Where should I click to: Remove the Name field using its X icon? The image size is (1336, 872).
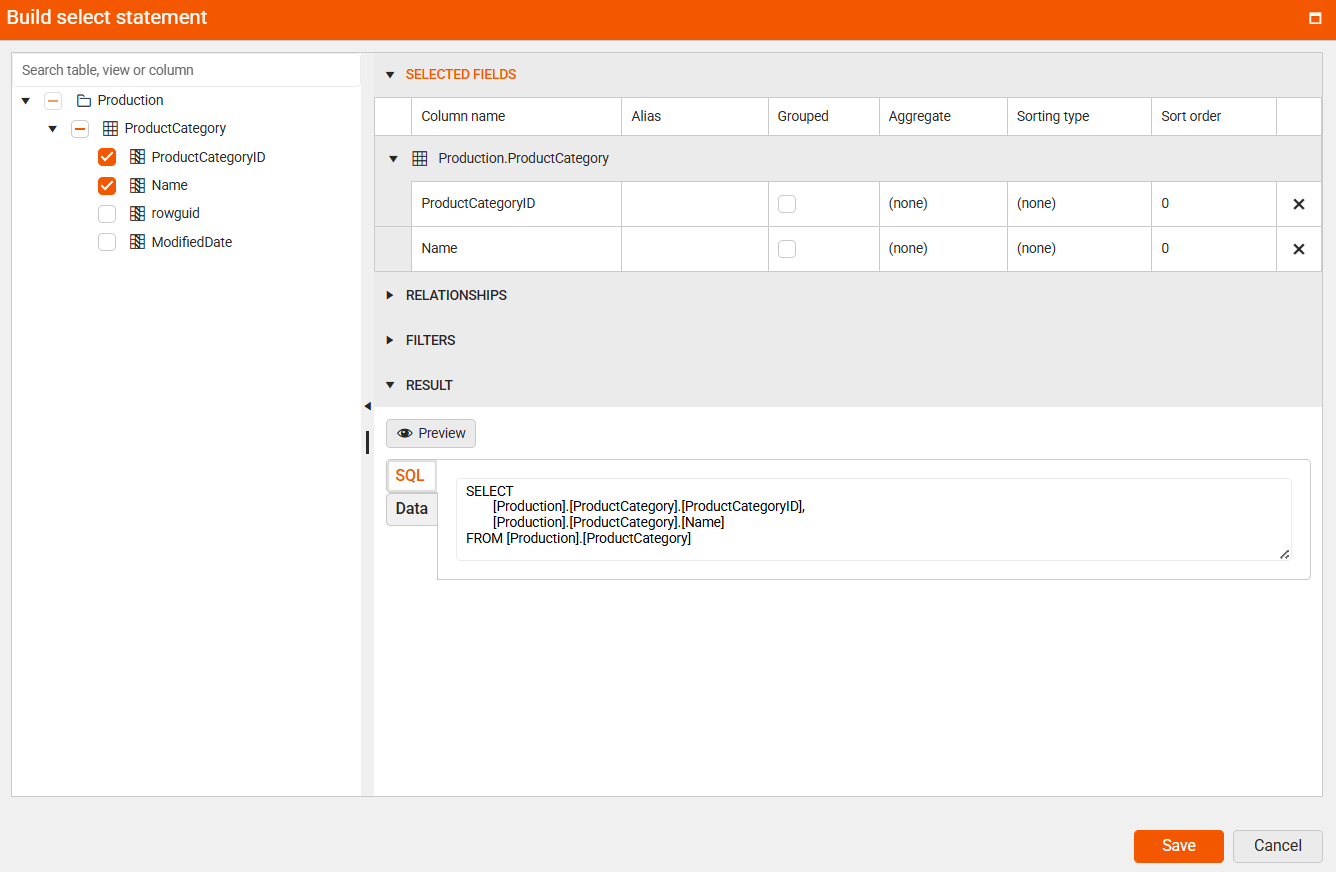point(1298,248)
